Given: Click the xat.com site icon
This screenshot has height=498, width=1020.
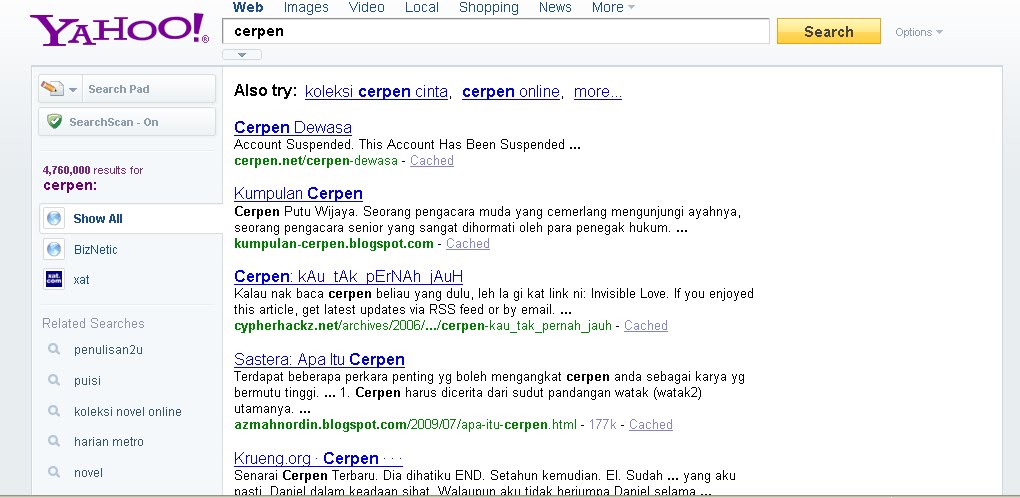Looking at the screenshot, I should click(54, 280).
